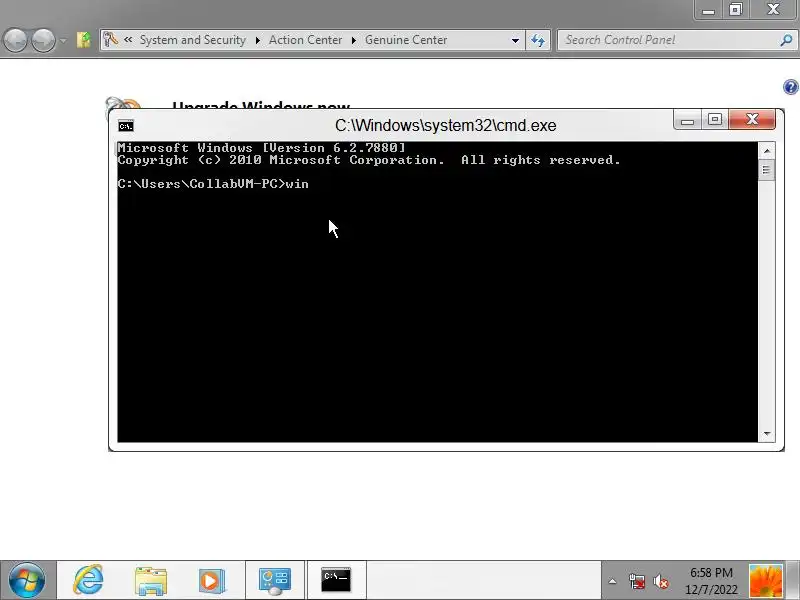Show hidden tray icons arrow
Screen dimensions: 800x600
click(612, 581)
